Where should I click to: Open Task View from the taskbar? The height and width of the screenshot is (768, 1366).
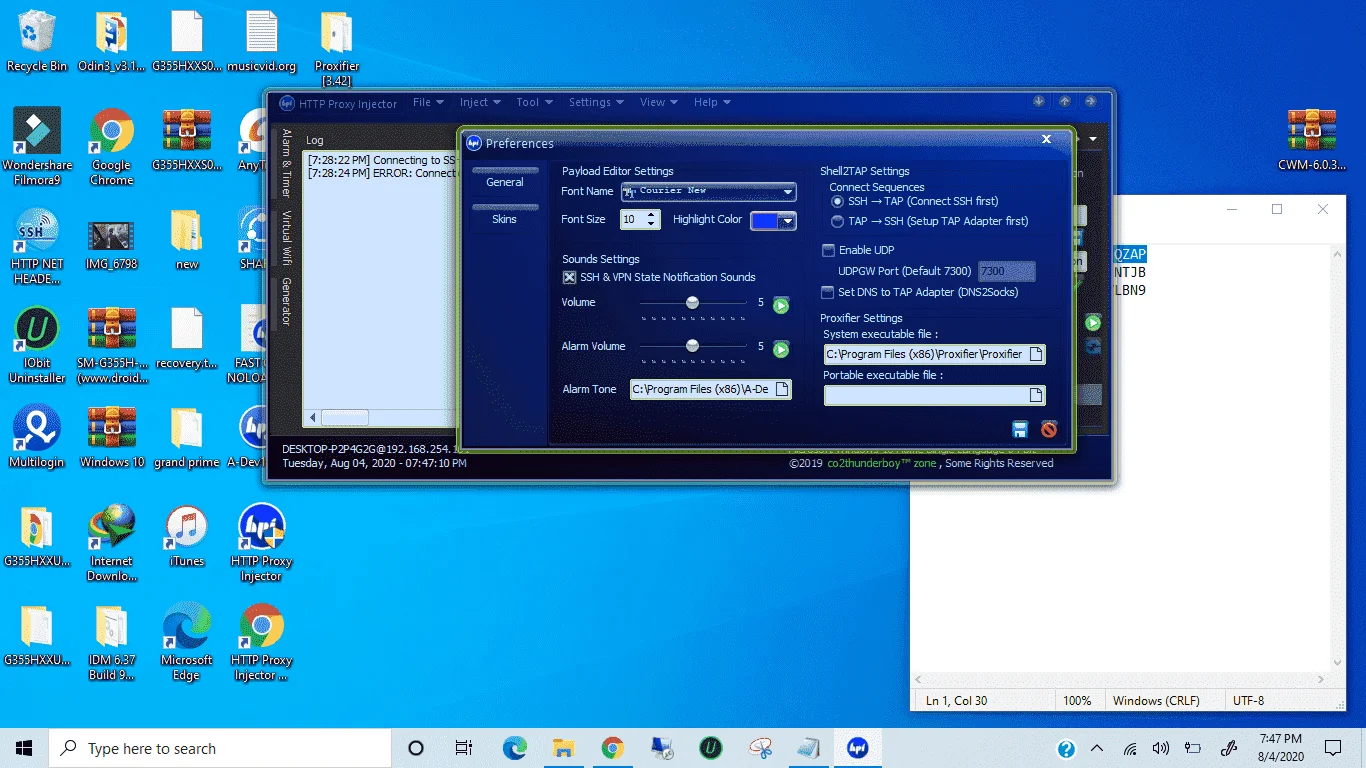pos(464,748)
